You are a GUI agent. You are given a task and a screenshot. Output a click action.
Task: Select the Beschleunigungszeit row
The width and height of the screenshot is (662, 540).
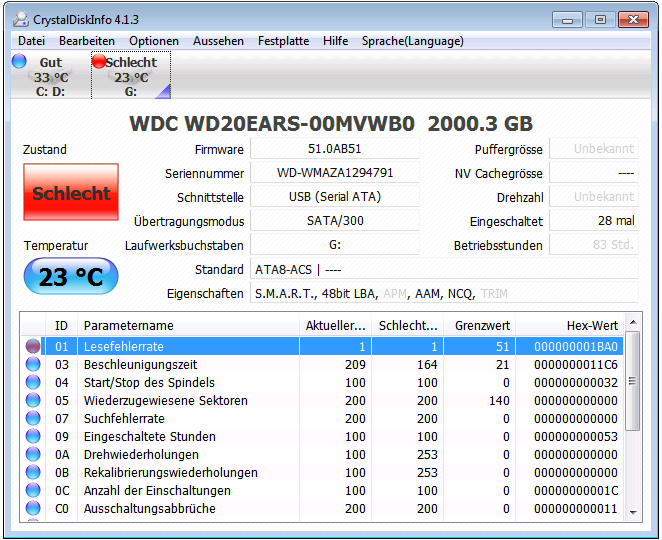[322, 364]
